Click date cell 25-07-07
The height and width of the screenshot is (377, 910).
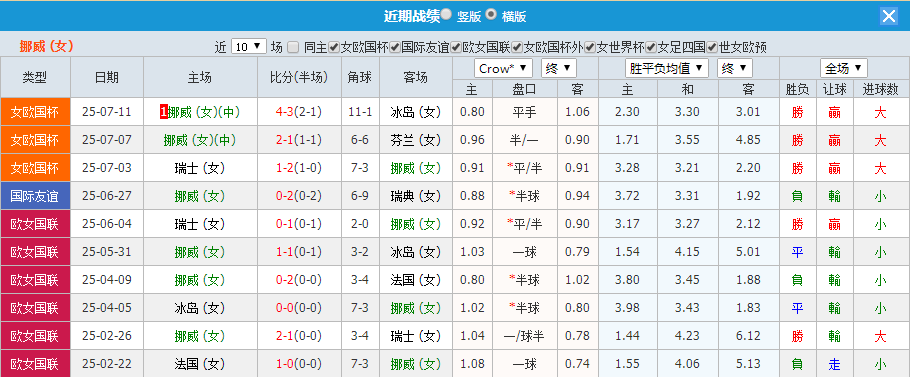click(x=107, y=140)
